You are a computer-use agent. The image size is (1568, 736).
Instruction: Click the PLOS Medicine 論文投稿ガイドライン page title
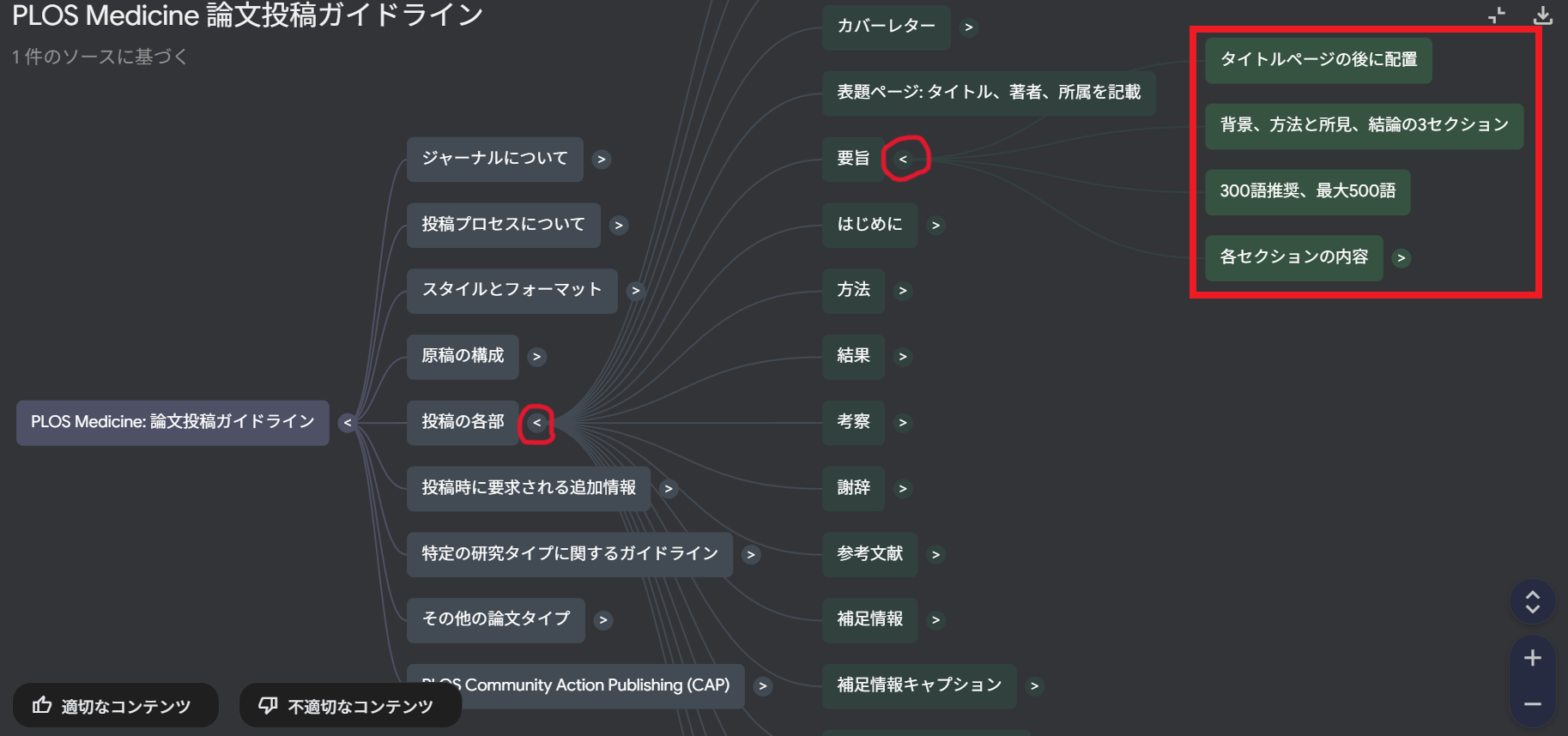tap(247, 15)
